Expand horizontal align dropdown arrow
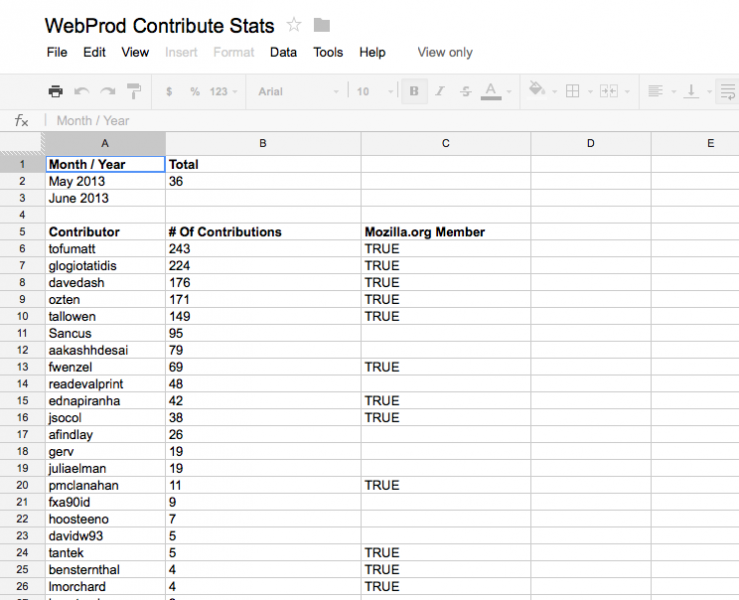The height and width of the screenshot is (600, 739). tap(673, 91)
